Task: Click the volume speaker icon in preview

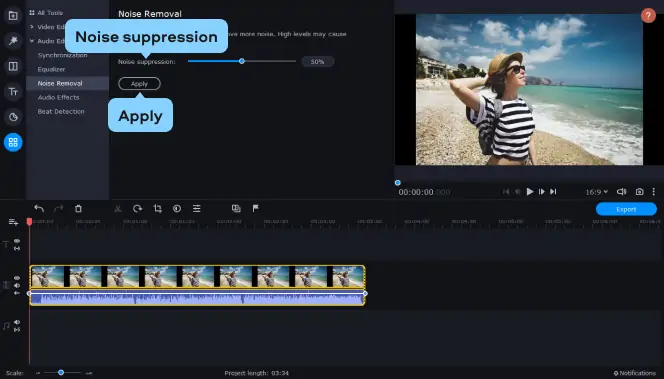Action: 621,192
